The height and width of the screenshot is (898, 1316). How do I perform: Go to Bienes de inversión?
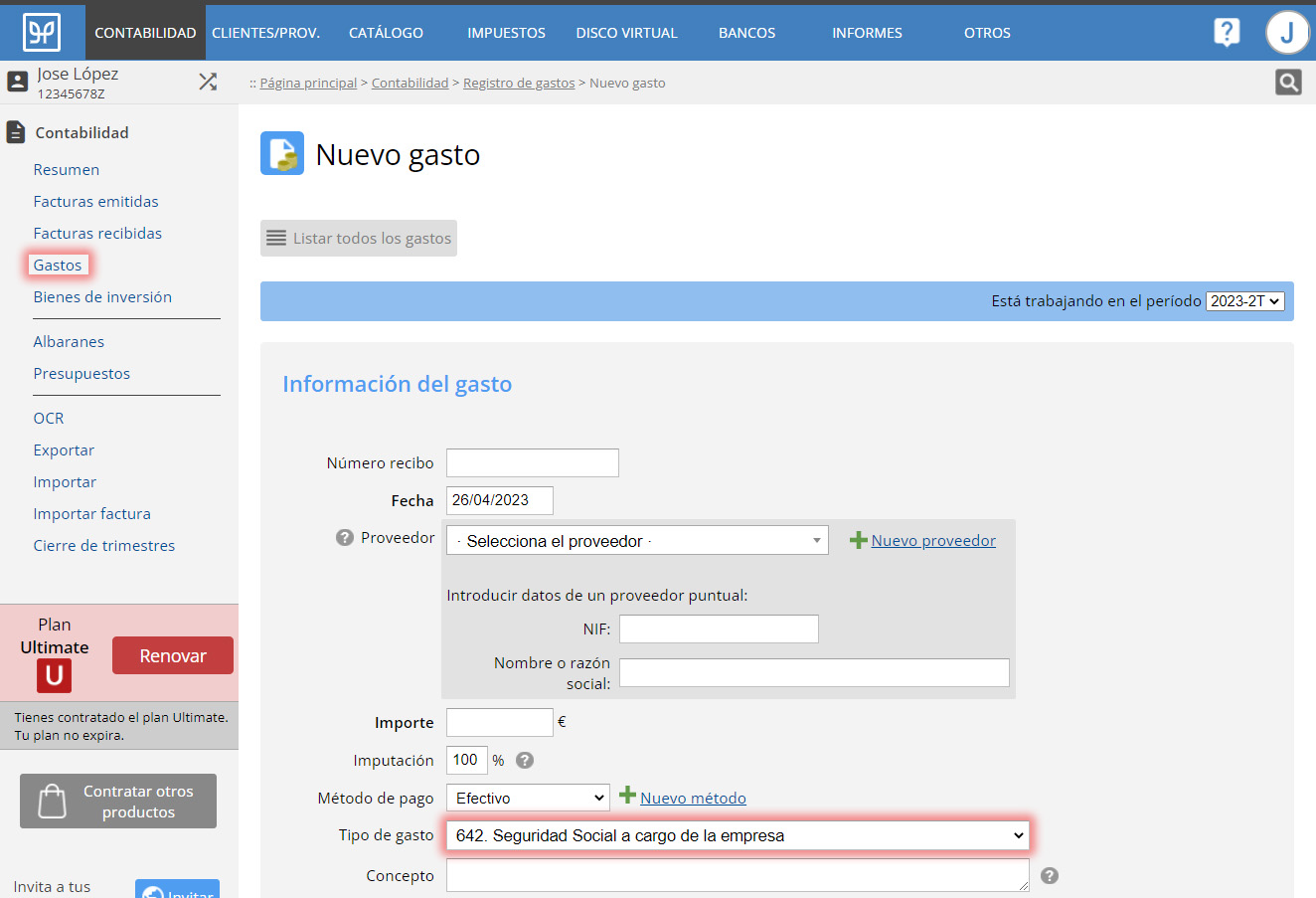coord(102,297)
